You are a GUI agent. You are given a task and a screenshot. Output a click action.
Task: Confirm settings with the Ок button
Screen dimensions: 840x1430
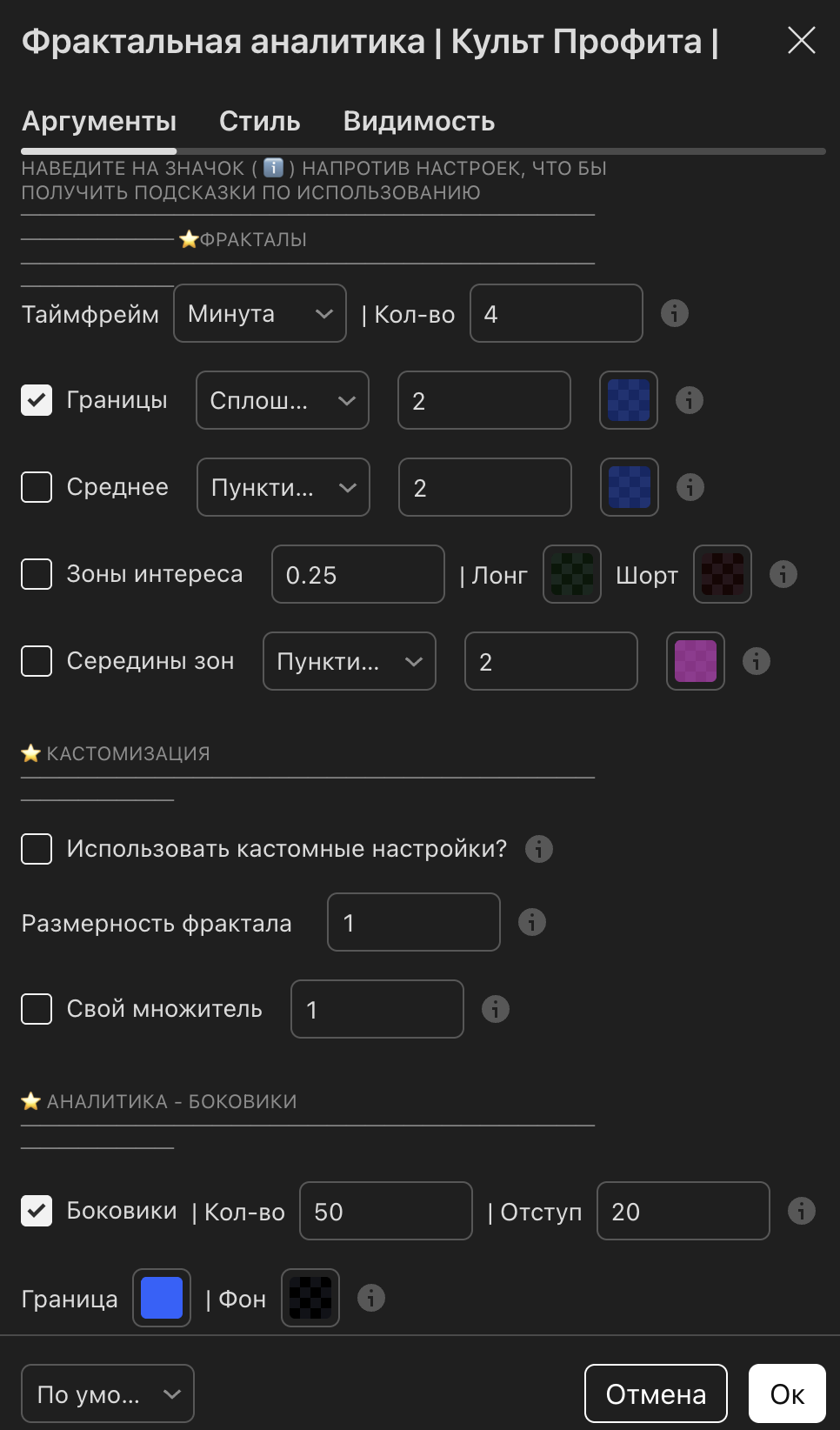point(787,1393)
